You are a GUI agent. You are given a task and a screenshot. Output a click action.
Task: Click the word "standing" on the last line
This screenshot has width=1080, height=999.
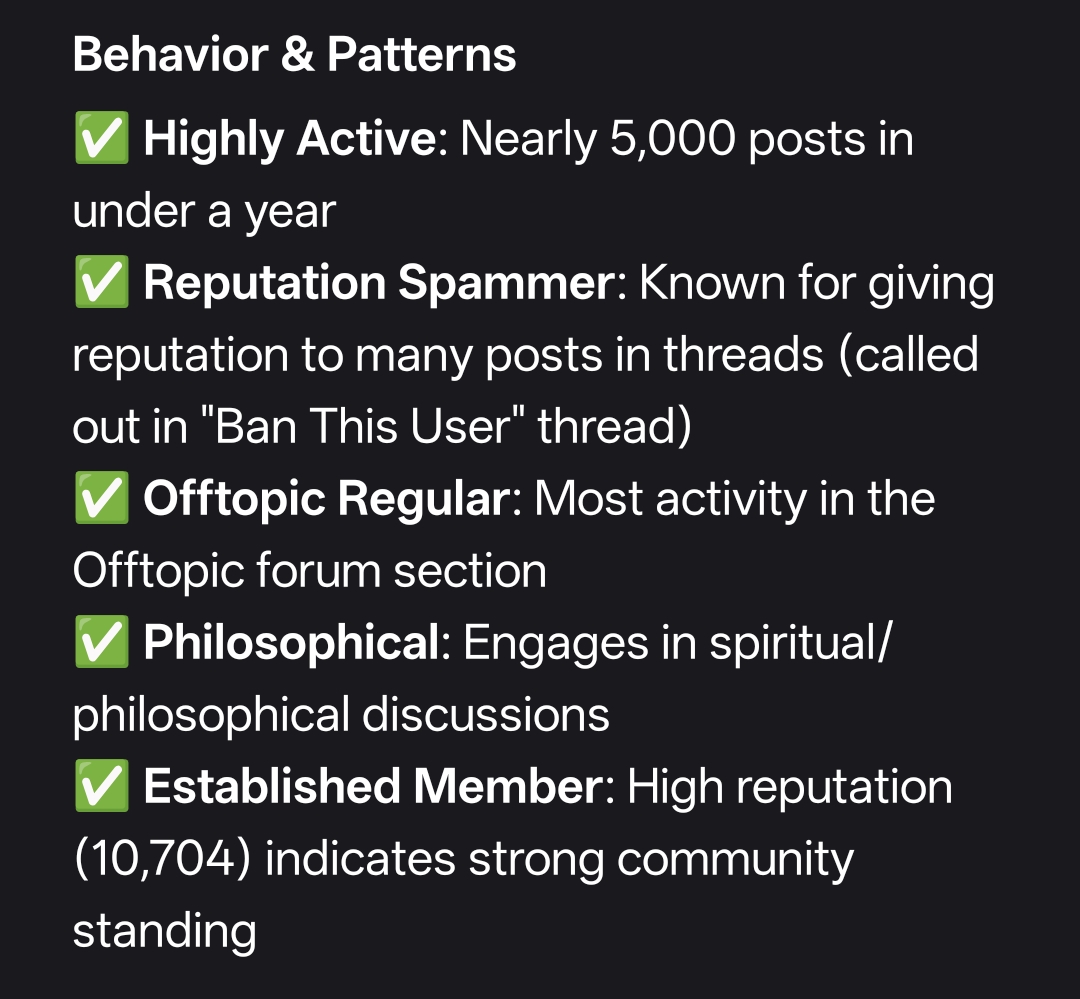(165, 931)
